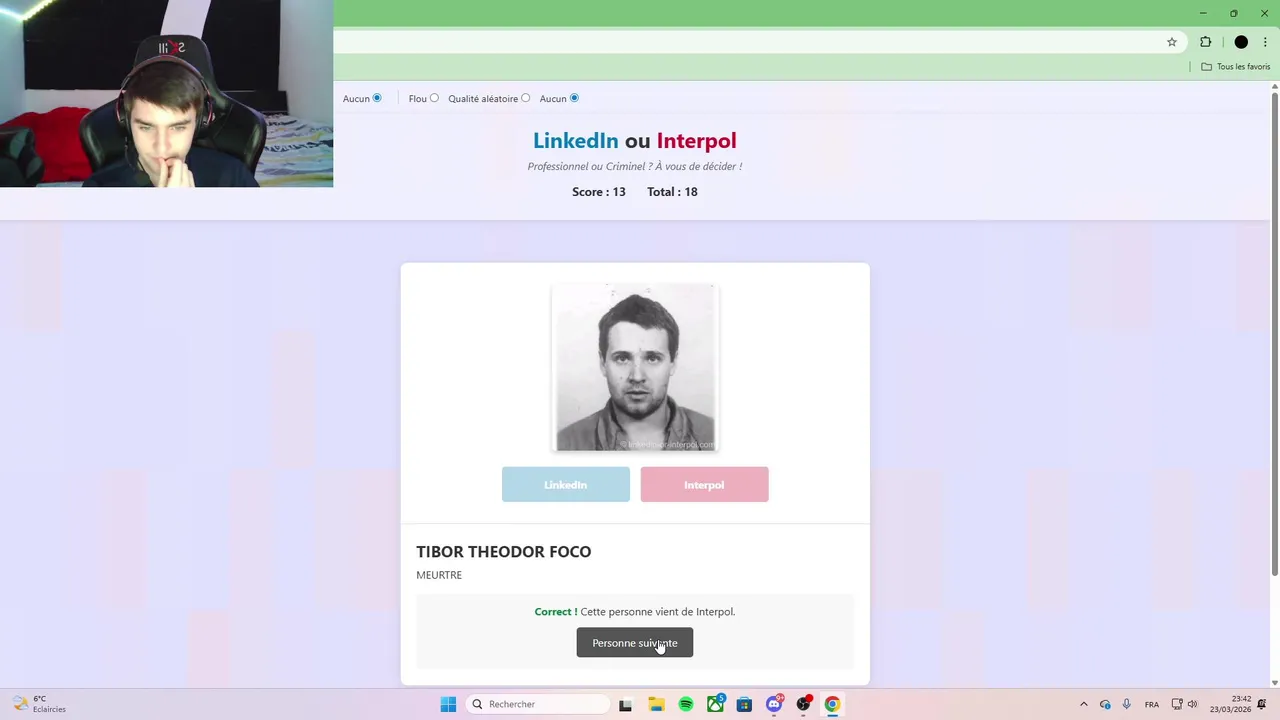
Task: Open the Chrome extensions puzzle icon
Action: [x=1205, y=42]
